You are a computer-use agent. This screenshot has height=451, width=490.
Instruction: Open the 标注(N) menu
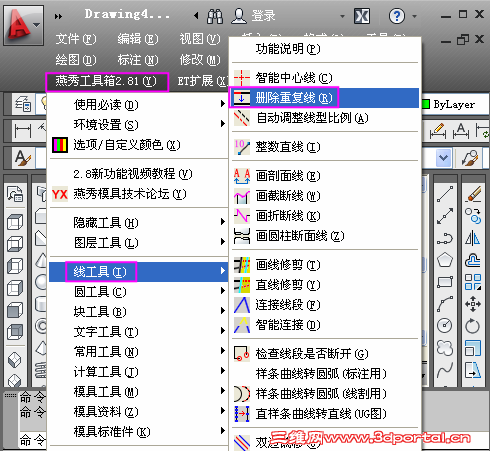pos(138,60)
